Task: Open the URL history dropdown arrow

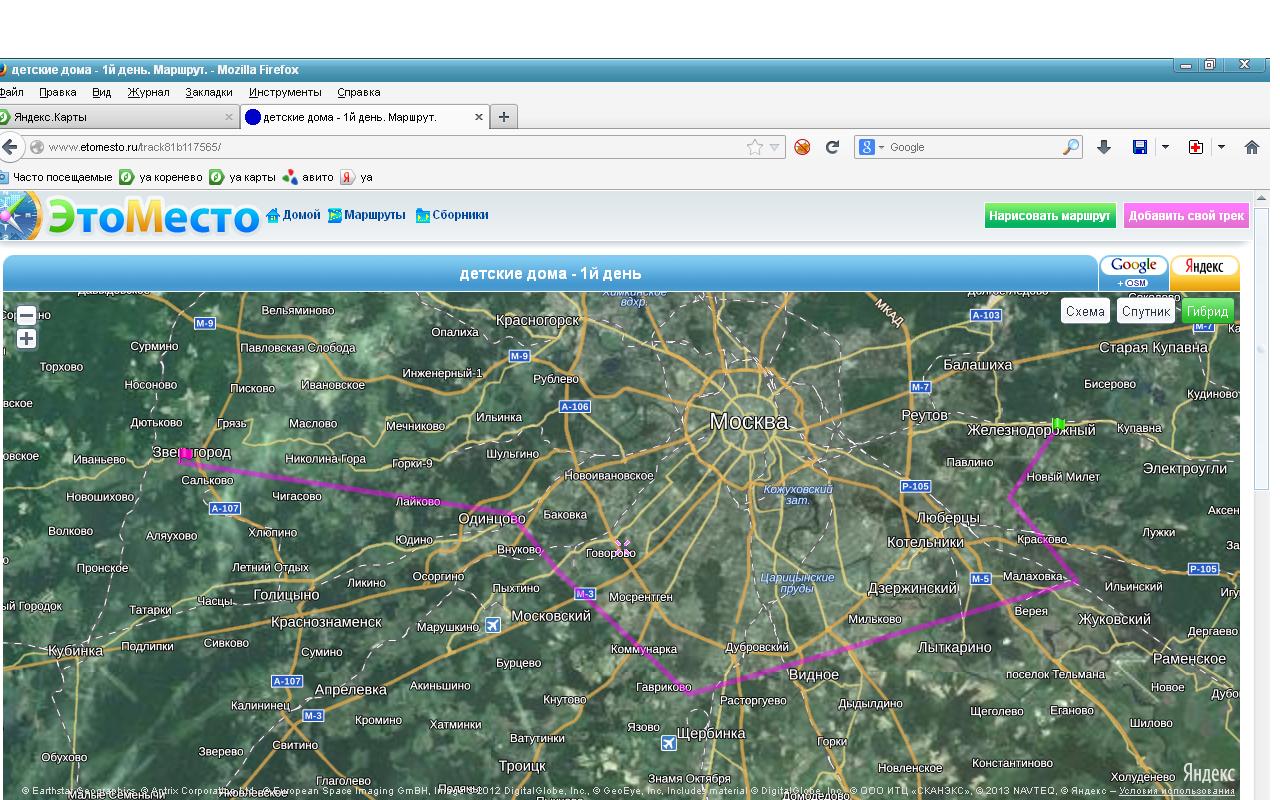Action: pyautogui.click(x=774, y=147)
